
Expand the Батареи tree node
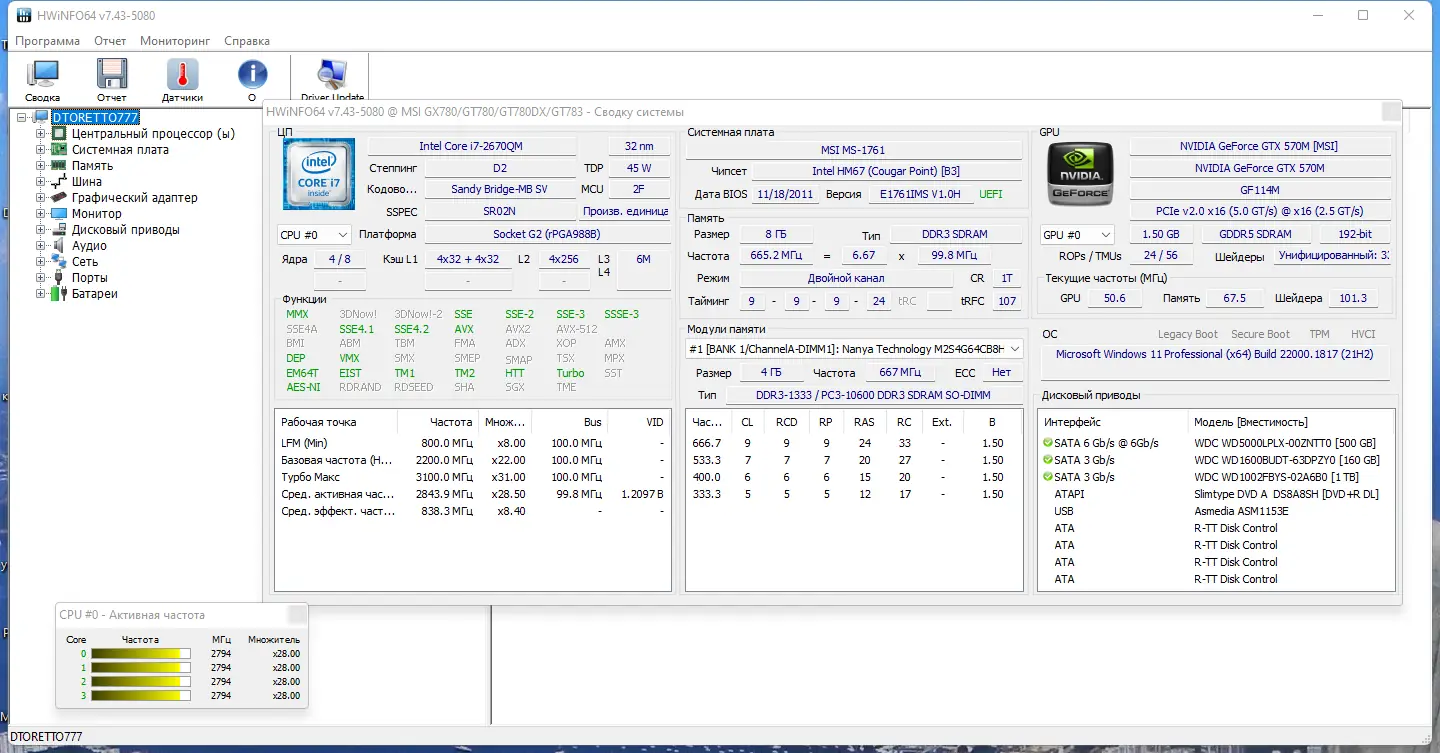41,294
